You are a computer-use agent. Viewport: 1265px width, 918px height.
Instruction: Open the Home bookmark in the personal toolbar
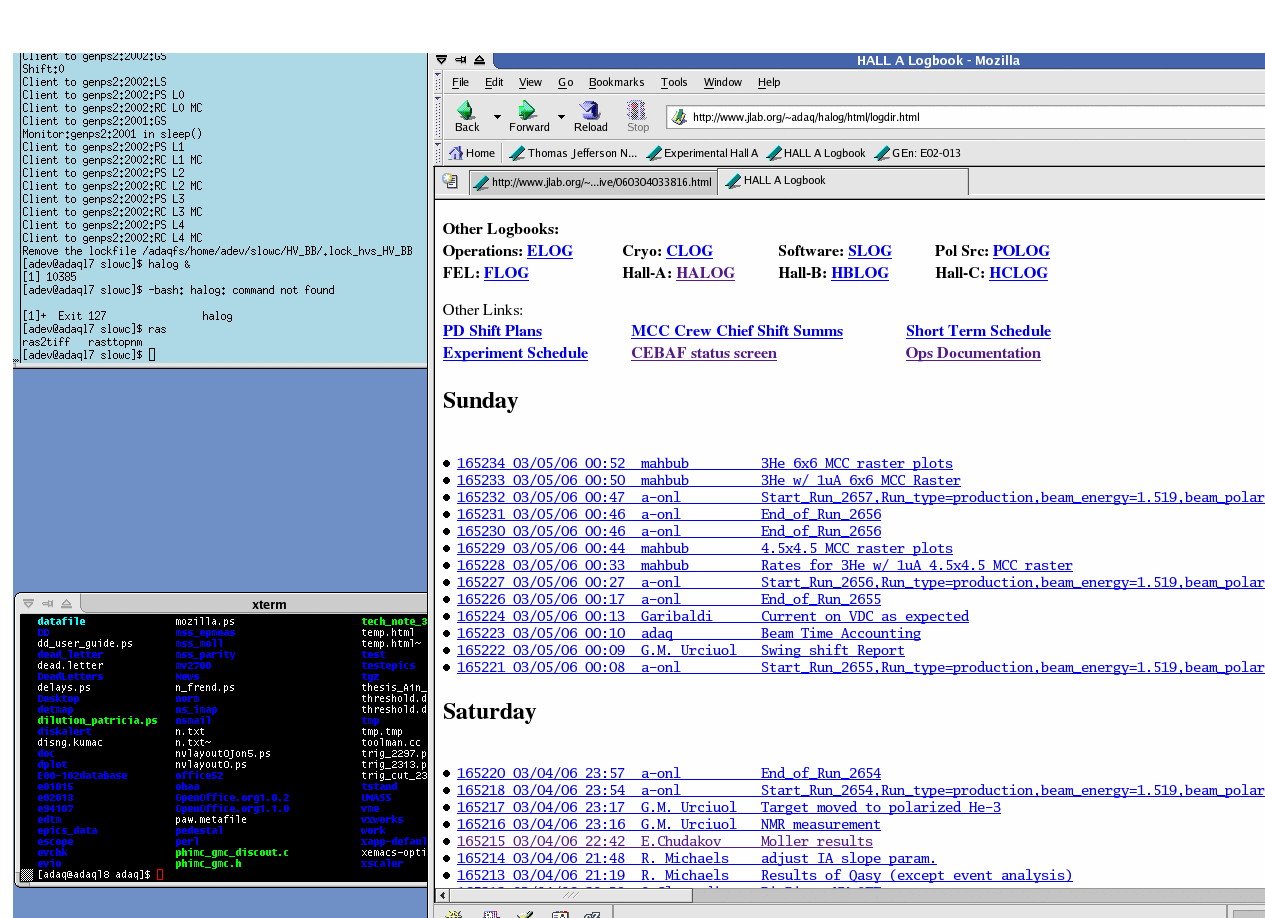click(472, 153)
